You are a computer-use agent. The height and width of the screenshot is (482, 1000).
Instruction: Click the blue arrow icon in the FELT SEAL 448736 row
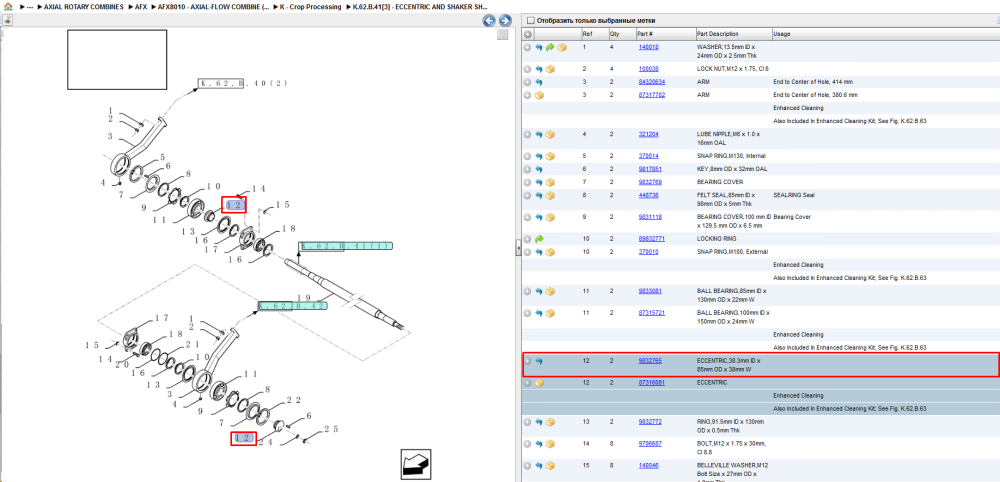[539, 195]
